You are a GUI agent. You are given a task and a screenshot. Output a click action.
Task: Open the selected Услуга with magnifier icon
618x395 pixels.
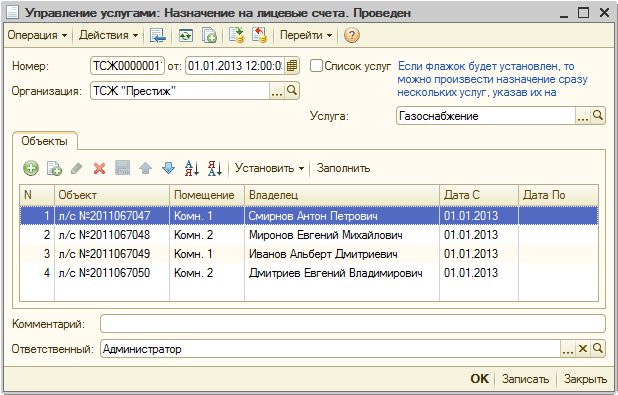(598, 116)
